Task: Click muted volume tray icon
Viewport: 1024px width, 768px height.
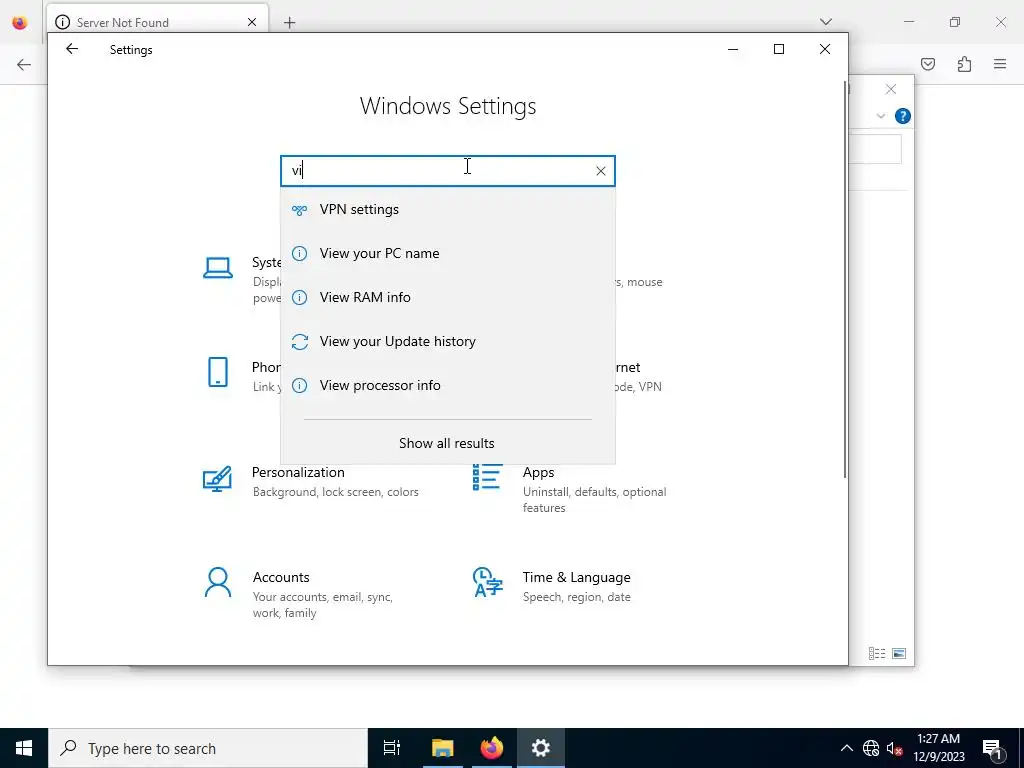Action: pyautogui.click(x=895, y=748)
